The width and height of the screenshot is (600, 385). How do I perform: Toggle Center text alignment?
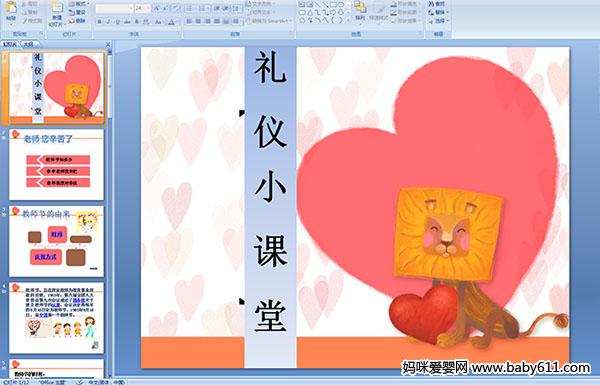coord(198,21)
